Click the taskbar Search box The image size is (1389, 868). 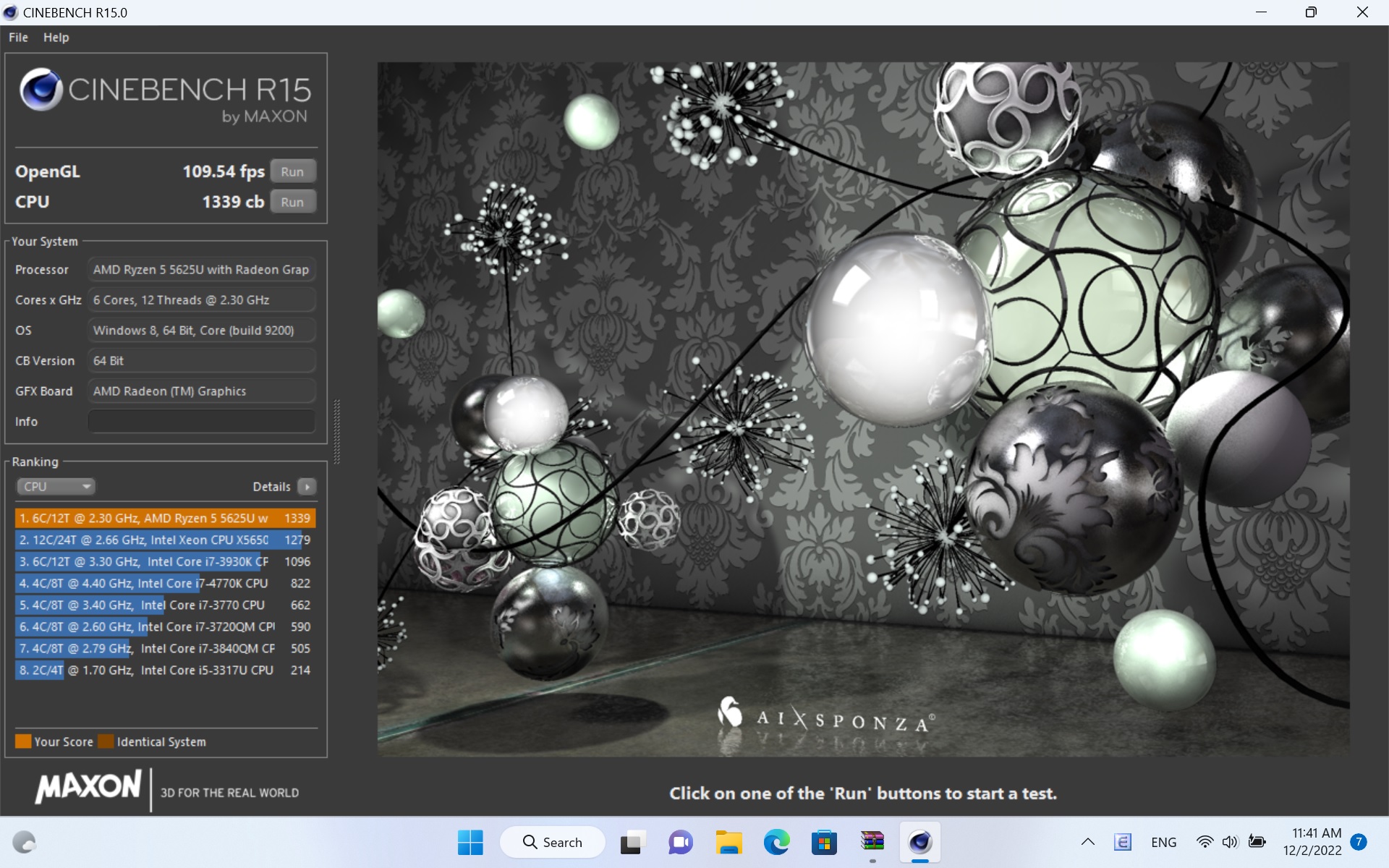(553, 842)
